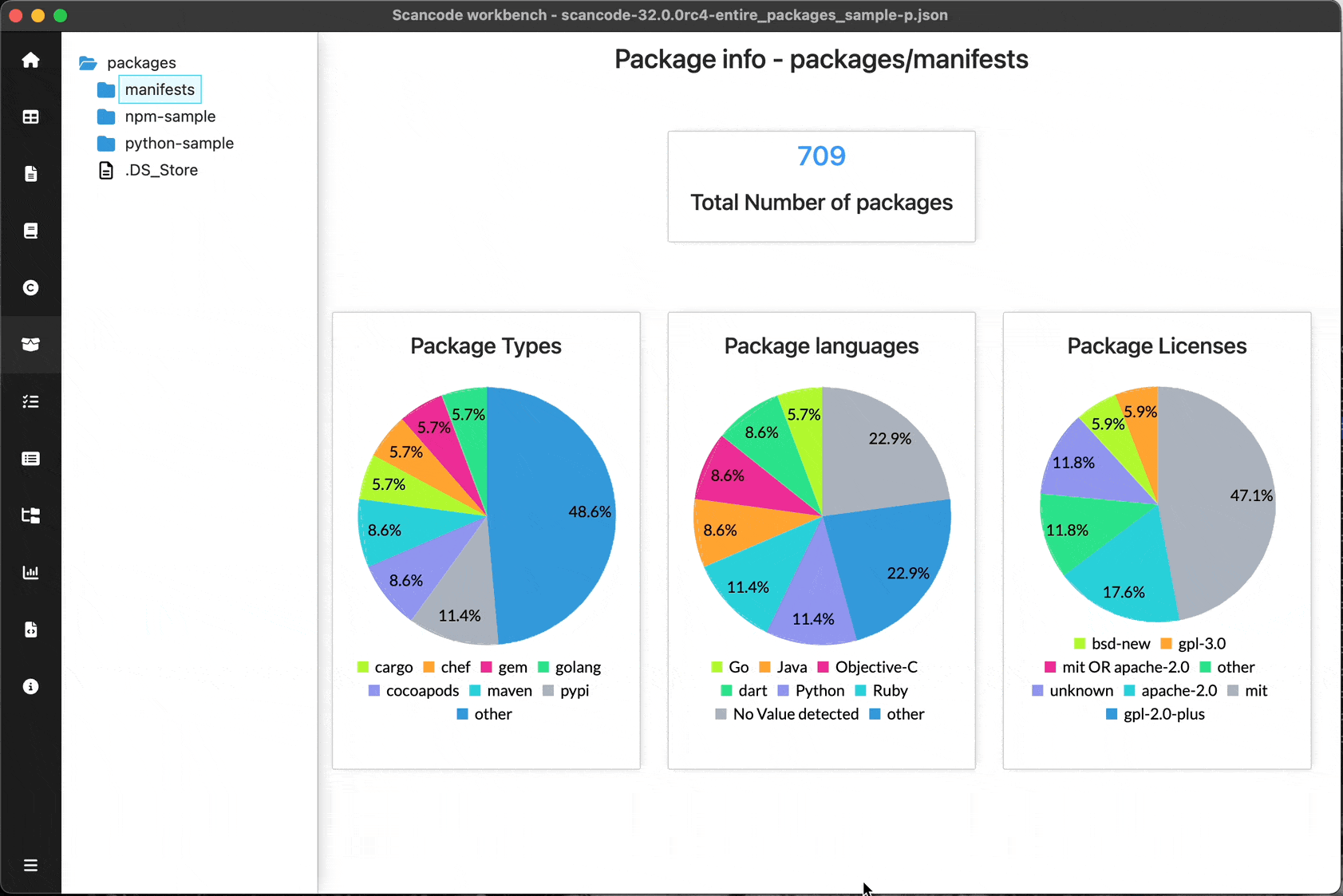
Task: Toggle the gpl-2.0-plus legend entry
Action: [x=1155, y=714]
